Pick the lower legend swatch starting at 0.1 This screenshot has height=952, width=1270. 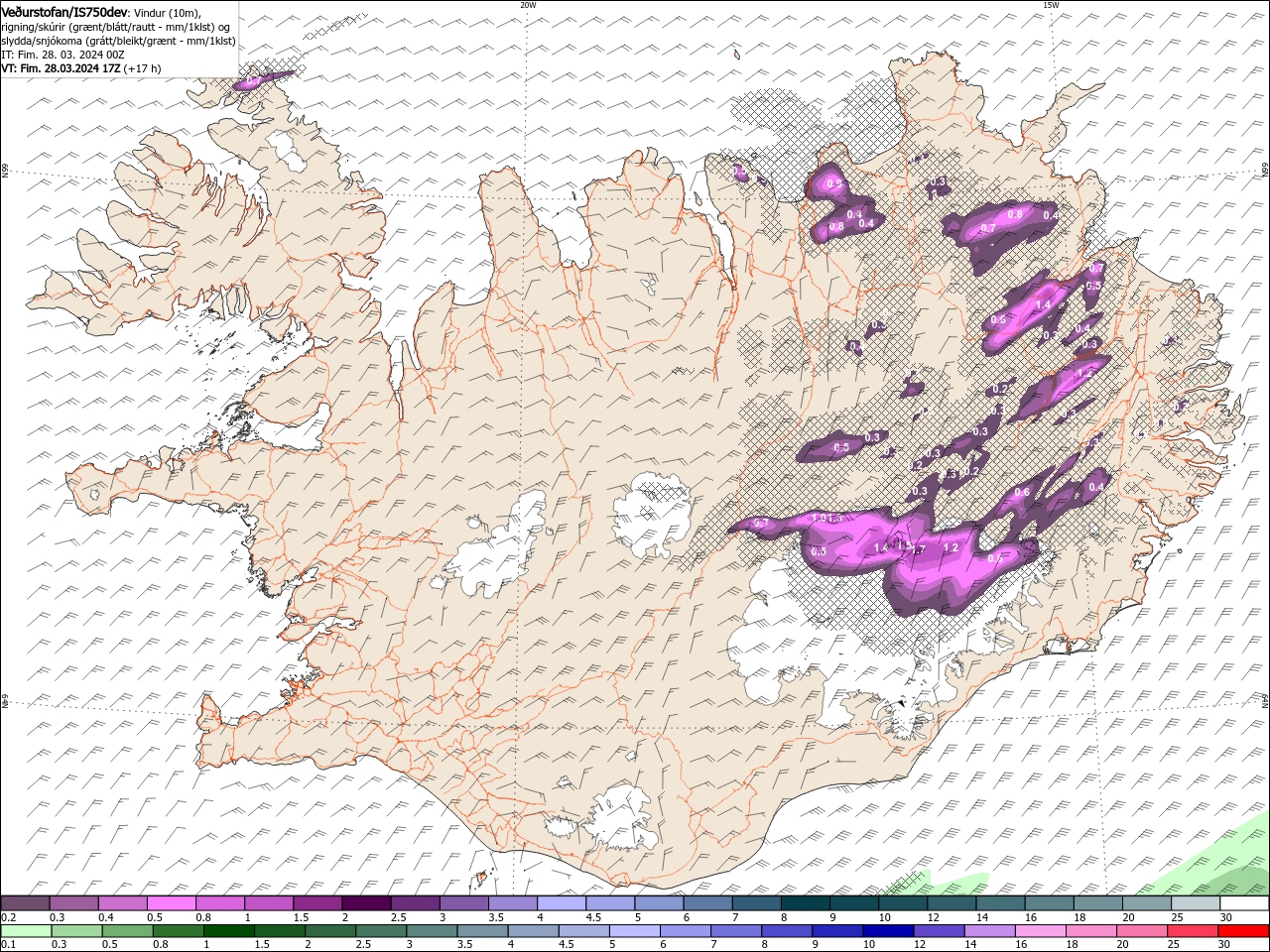click(x=26, y=931)
